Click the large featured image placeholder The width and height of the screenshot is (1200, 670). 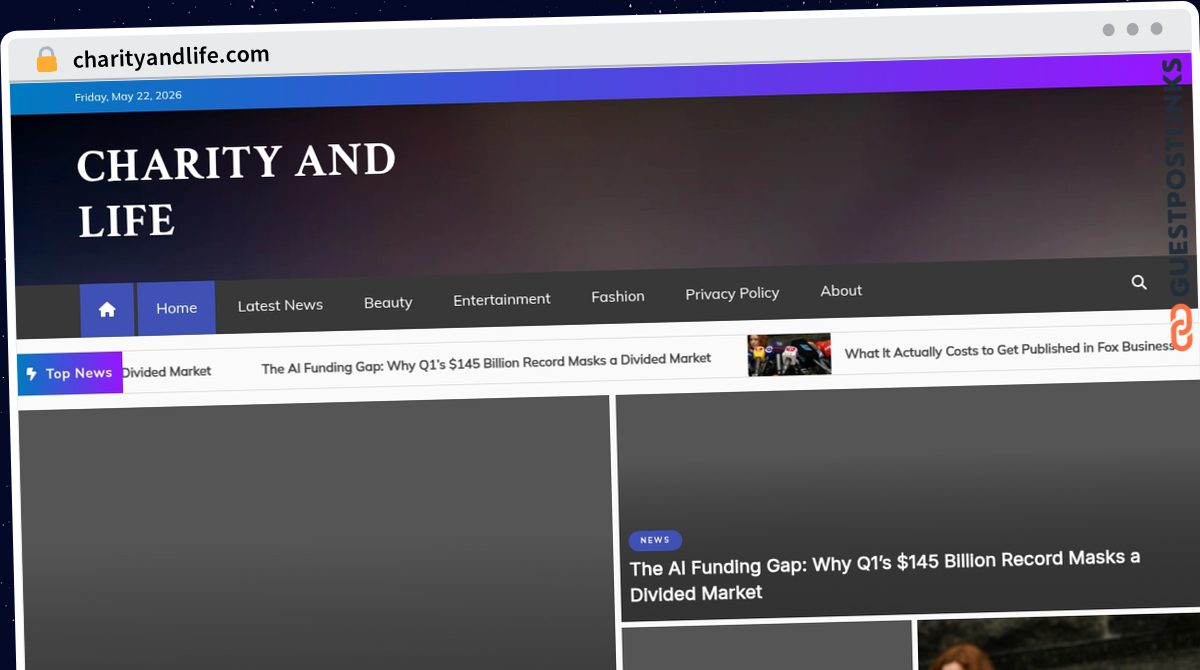(316, 533)
